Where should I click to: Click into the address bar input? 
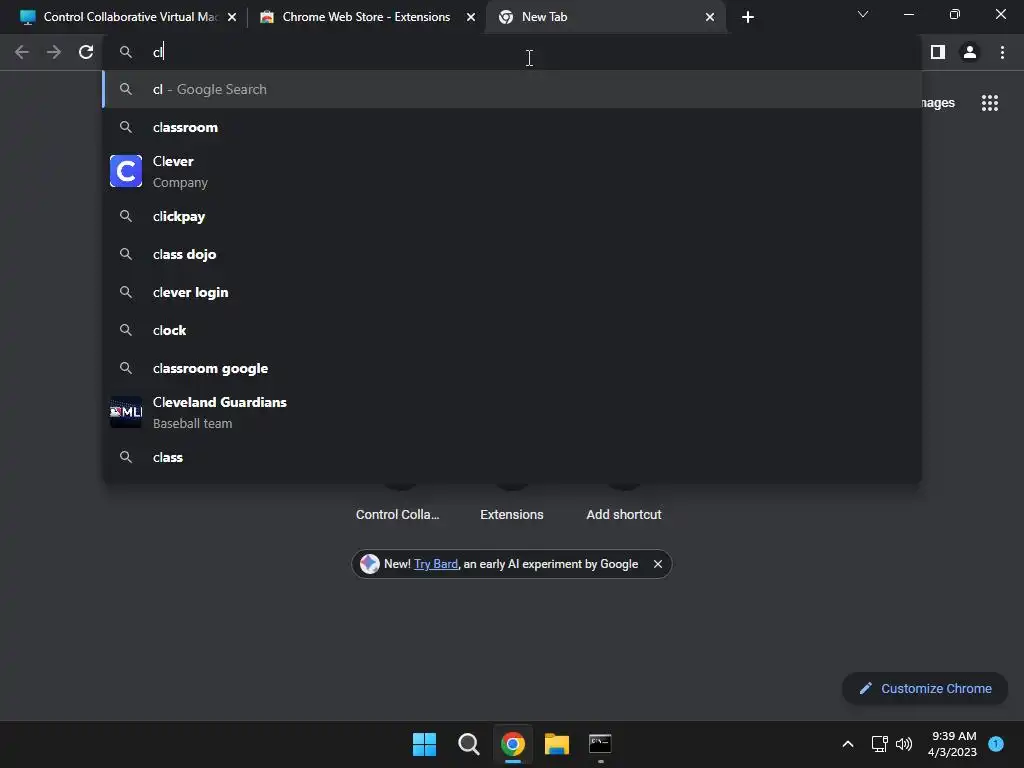[512, 52]
